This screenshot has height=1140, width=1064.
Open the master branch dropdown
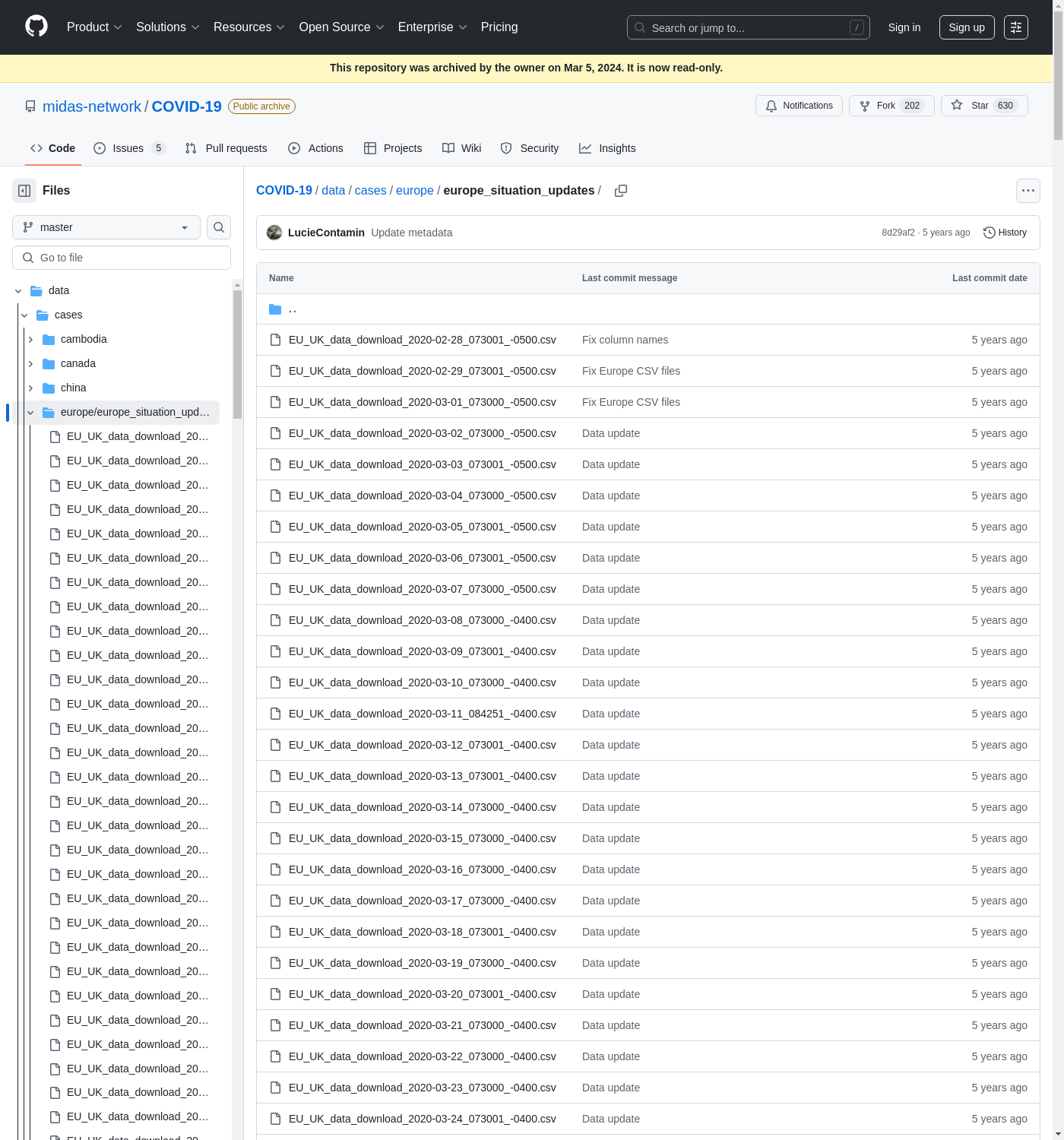(x=106, y=227)
